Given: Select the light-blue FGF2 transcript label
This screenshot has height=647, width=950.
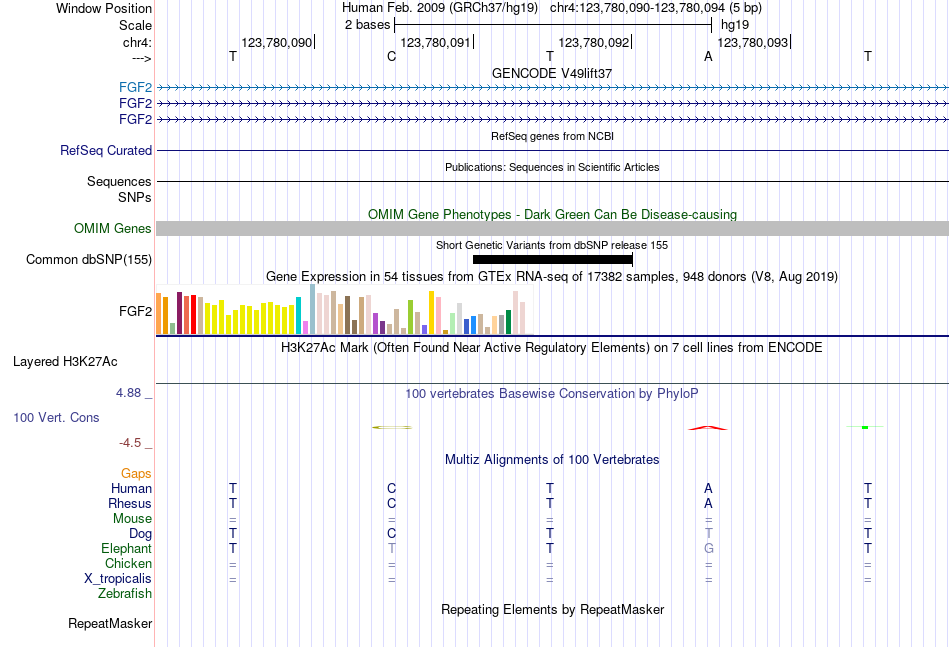Looking at the screenshot, I should click(x=135, y=87).
